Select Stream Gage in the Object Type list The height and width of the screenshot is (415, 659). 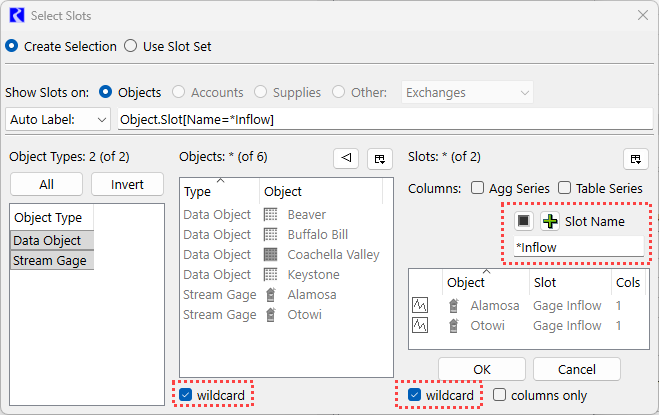pos(53,260)
